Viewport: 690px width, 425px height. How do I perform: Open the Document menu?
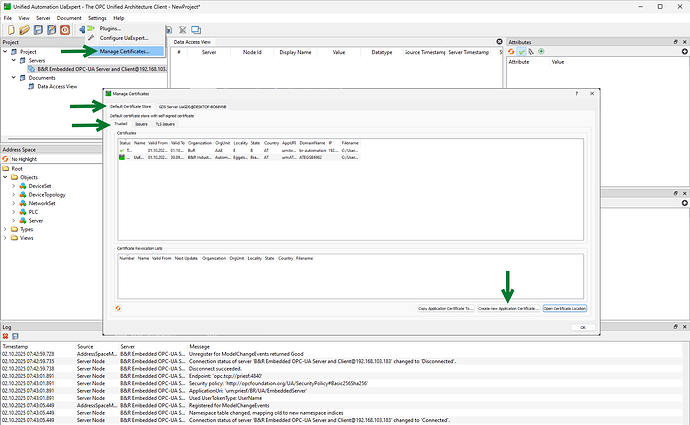coord(69,18)
